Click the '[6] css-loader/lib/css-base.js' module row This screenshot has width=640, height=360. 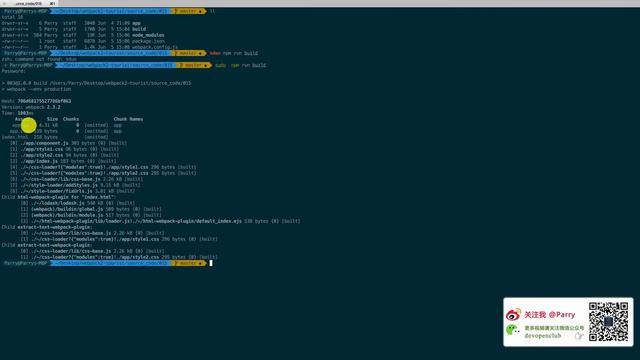point(76,179)
